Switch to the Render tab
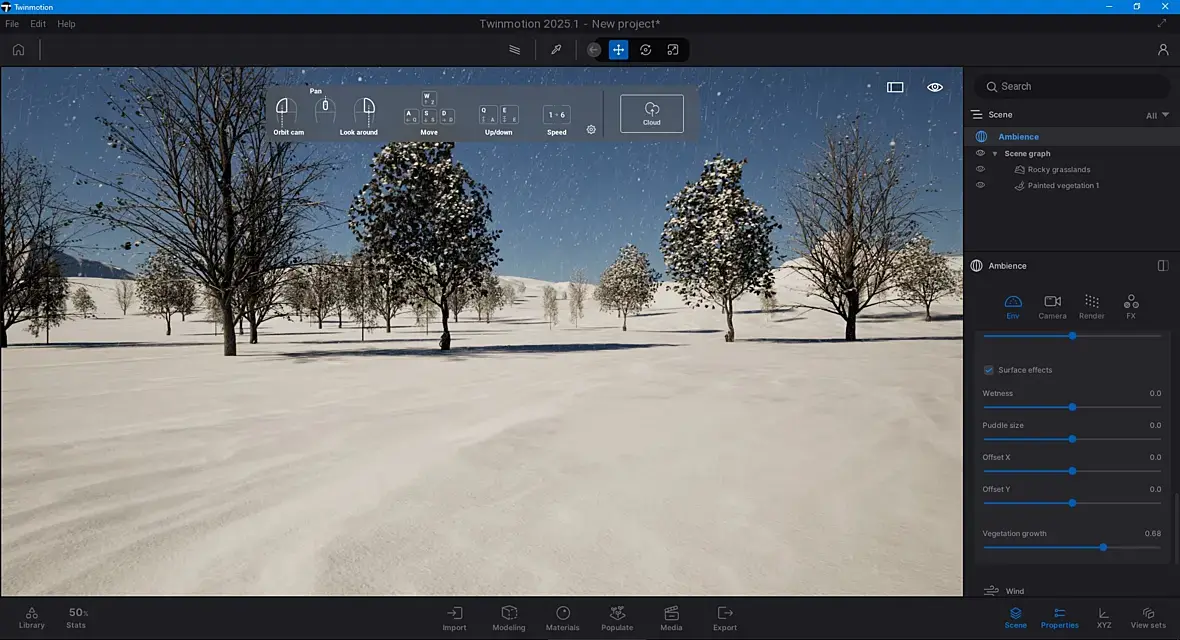The image size is (1180, 640). click(1091, 306)
